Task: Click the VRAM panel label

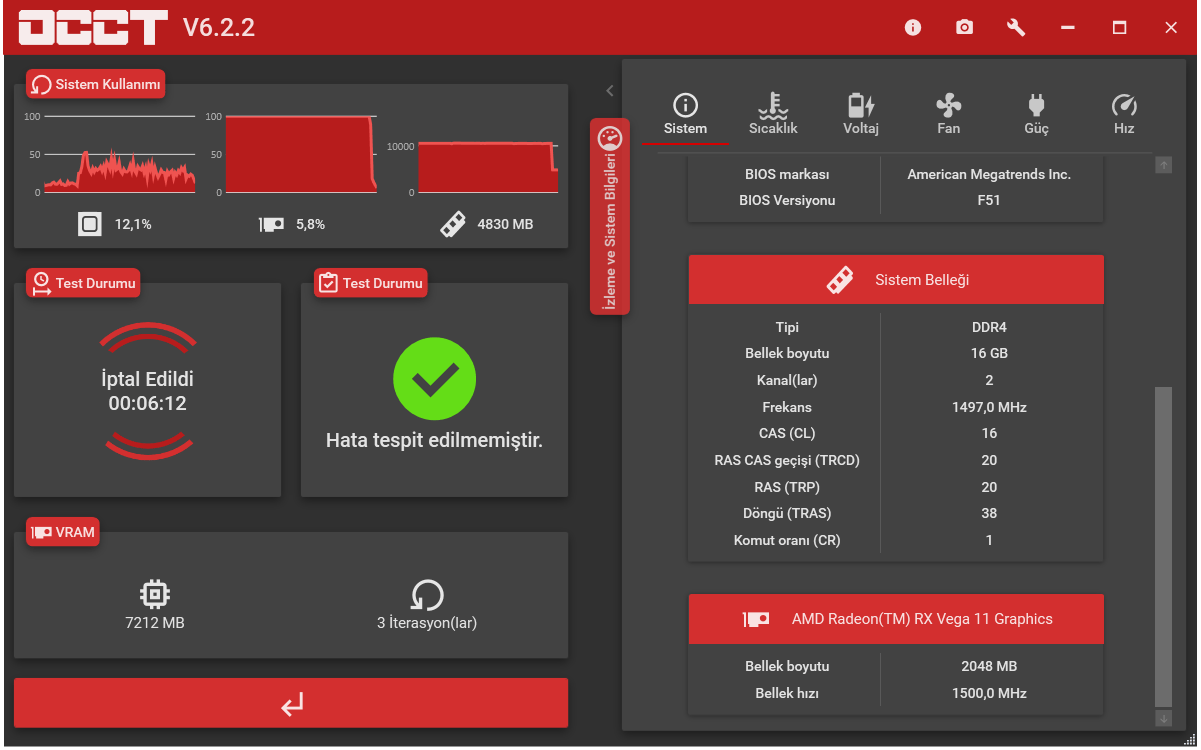Action: [x=63, y=533]
